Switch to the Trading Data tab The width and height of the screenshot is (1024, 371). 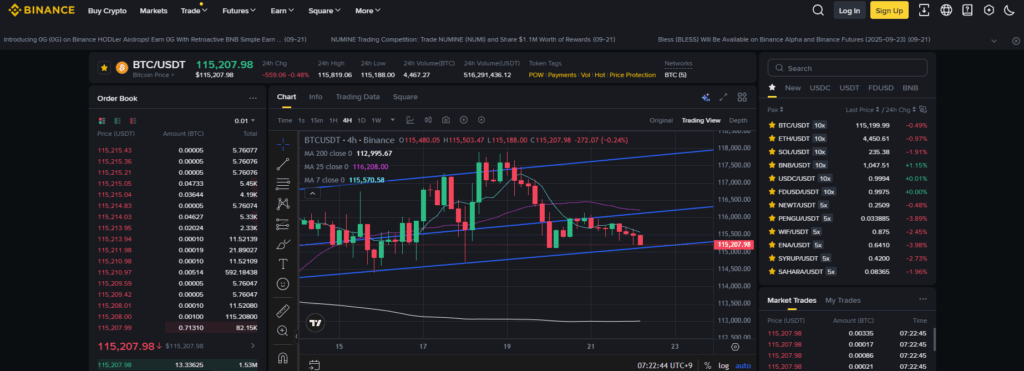357,97
